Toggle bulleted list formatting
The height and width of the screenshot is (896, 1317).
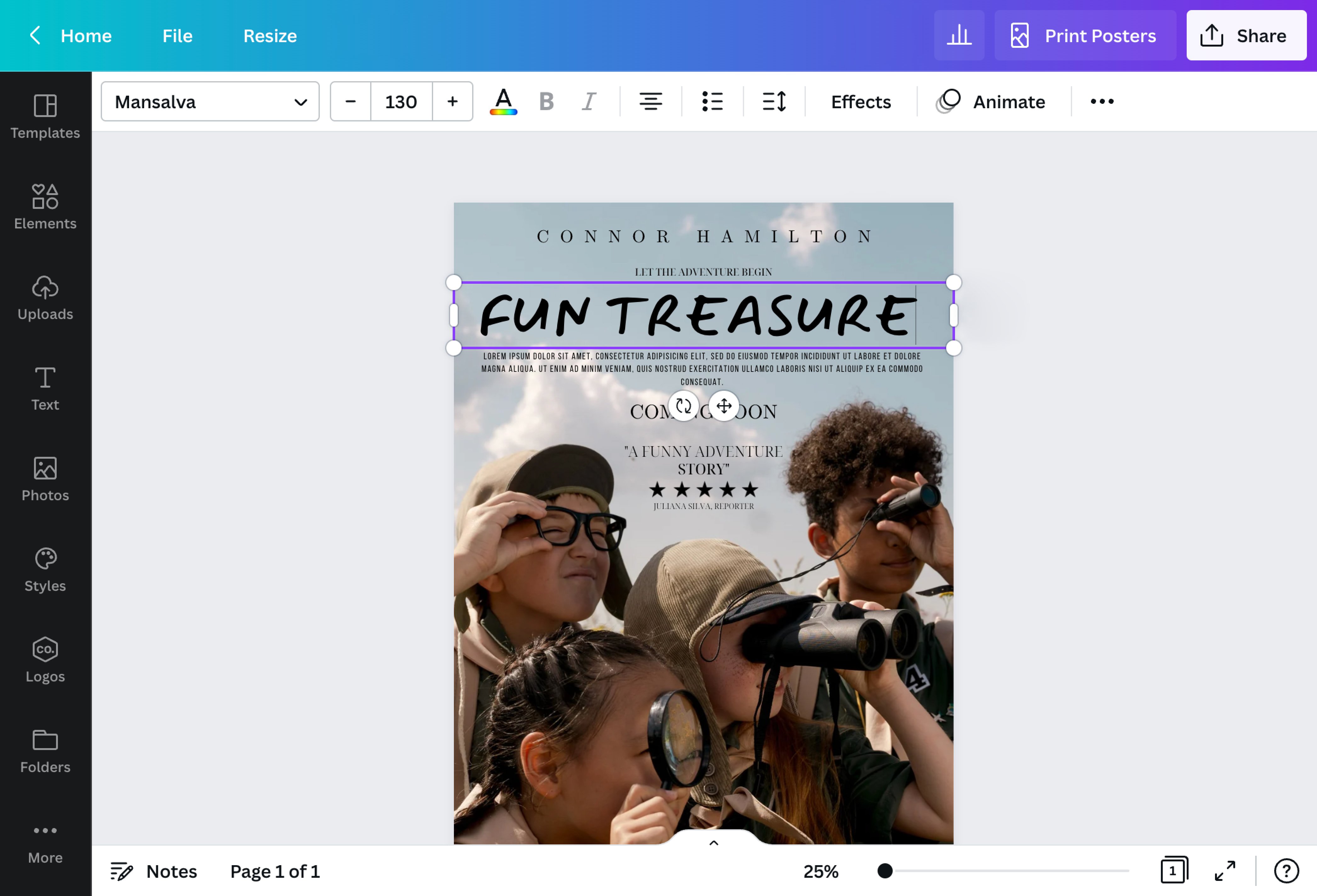click(x=712, y=101)
